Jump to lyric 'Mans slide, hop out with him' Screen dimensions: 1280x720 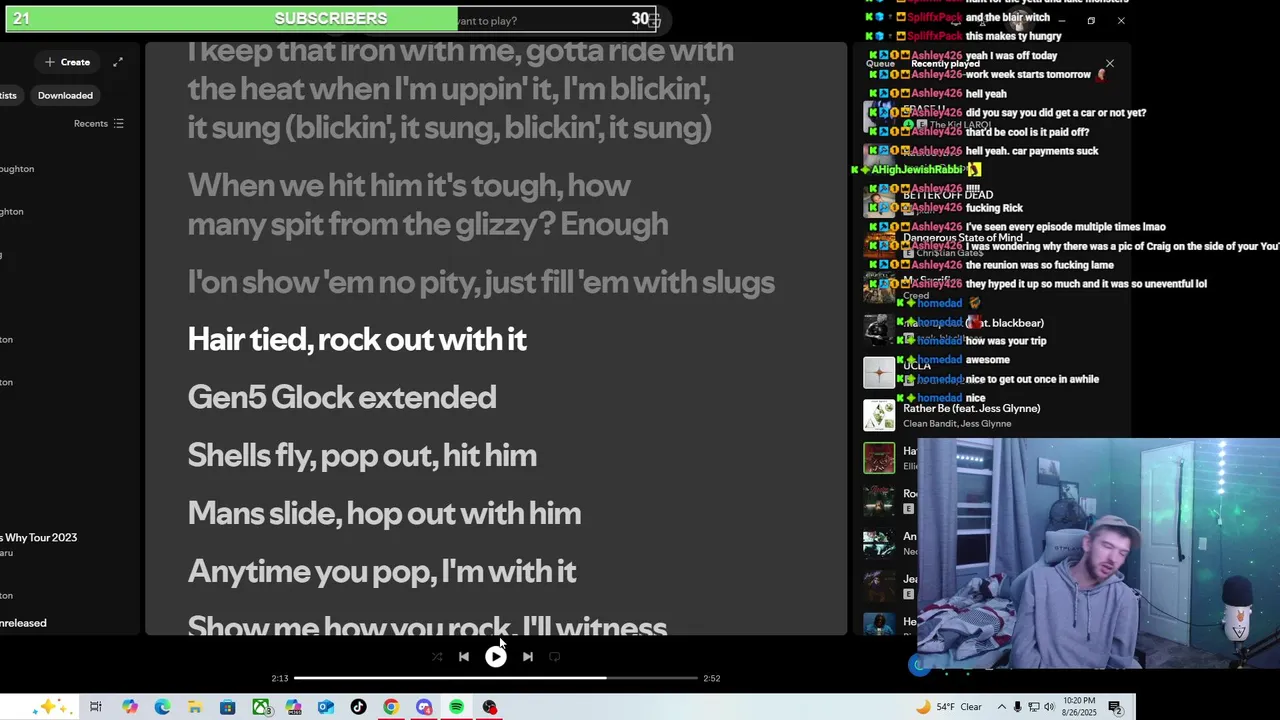[x=384, y=513]
